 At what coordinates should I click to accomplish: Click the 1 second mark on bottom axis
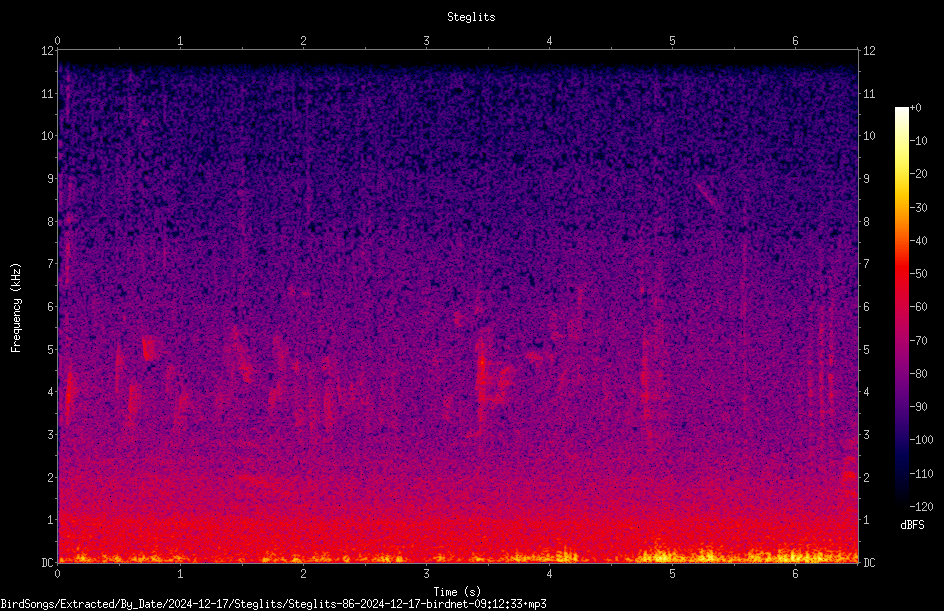180,574
